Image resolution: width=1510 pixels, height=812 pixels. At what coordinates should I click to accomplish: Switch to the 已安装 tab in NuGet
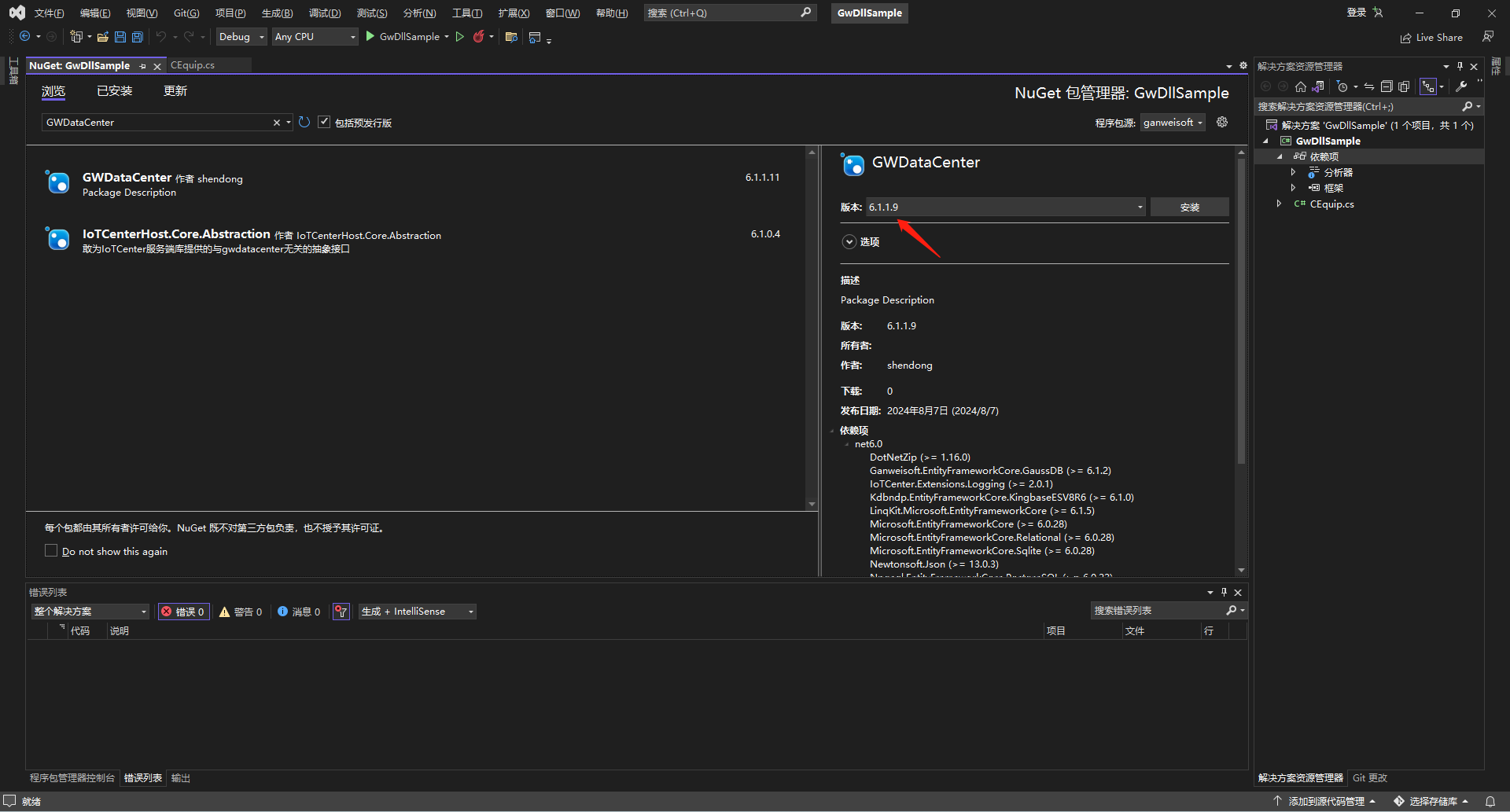tap(114, 91)
